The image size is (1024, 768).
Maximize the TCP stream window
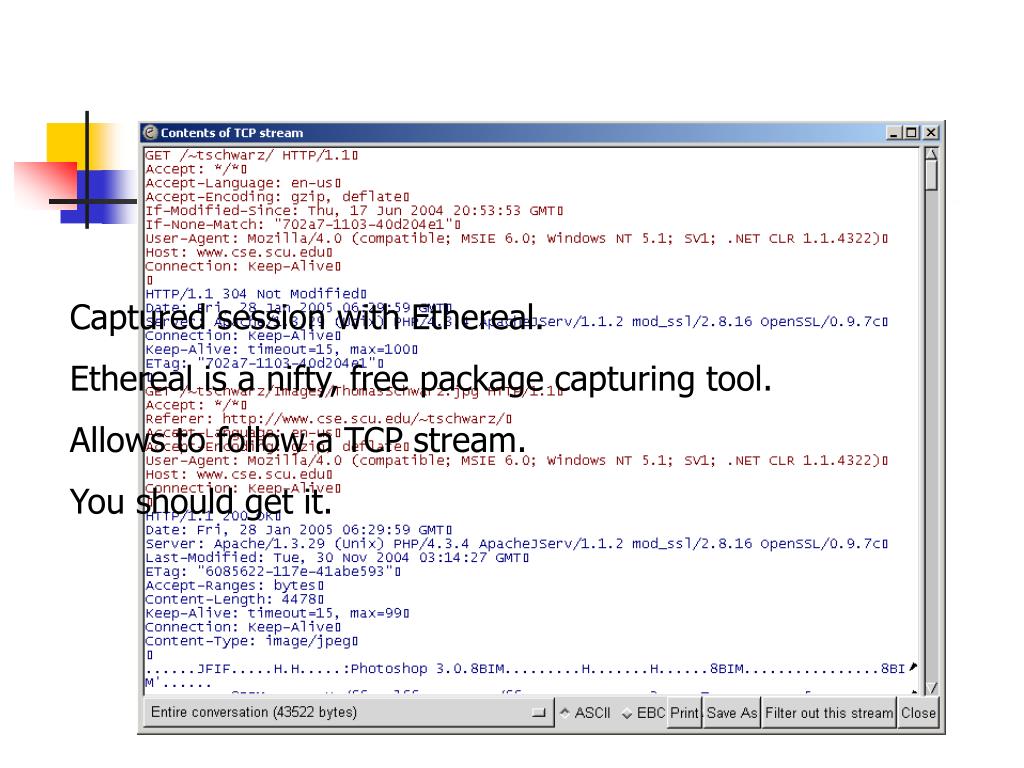coord(910,133)
